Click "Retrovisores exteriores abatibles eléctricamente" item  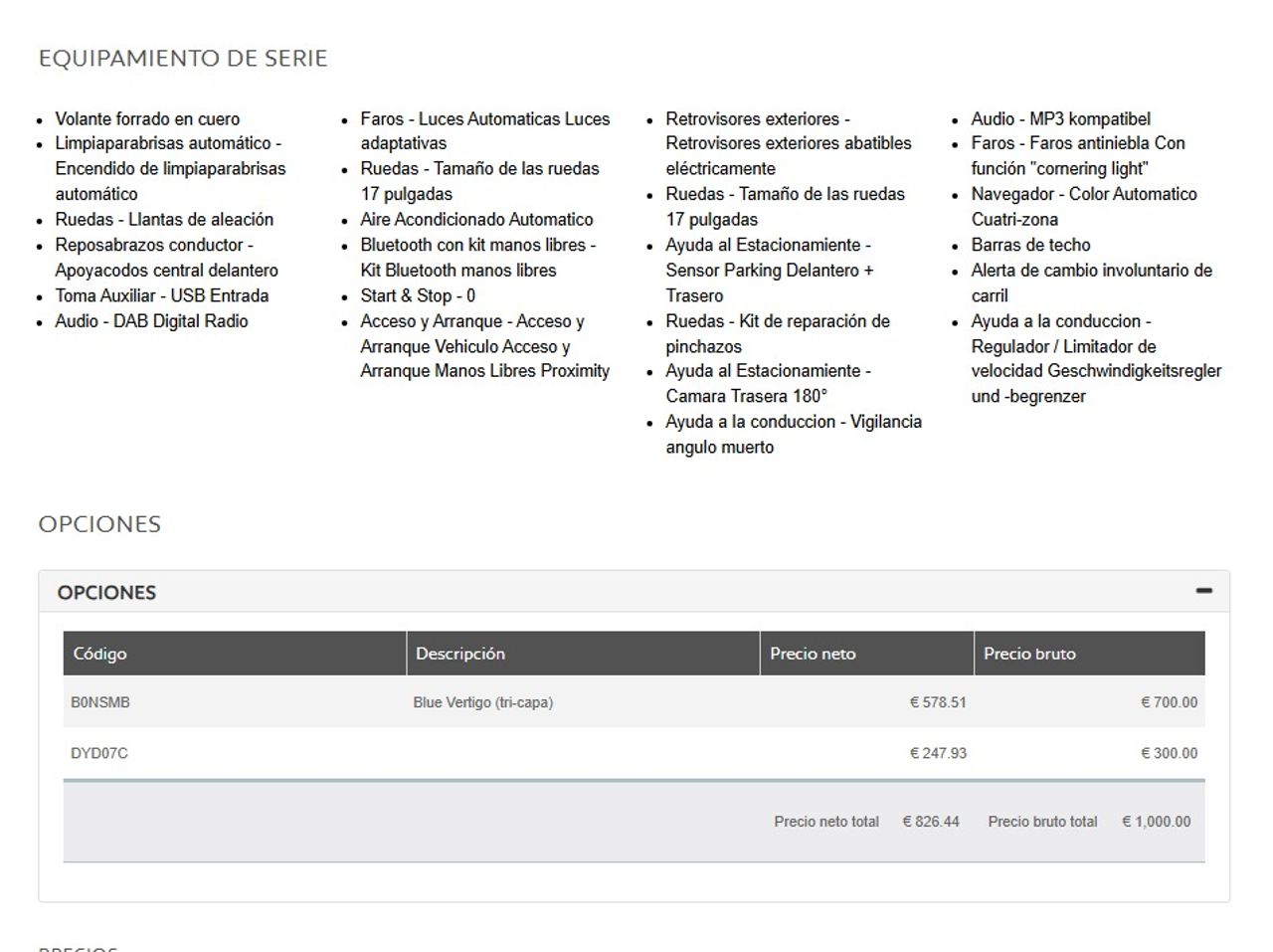789,143
